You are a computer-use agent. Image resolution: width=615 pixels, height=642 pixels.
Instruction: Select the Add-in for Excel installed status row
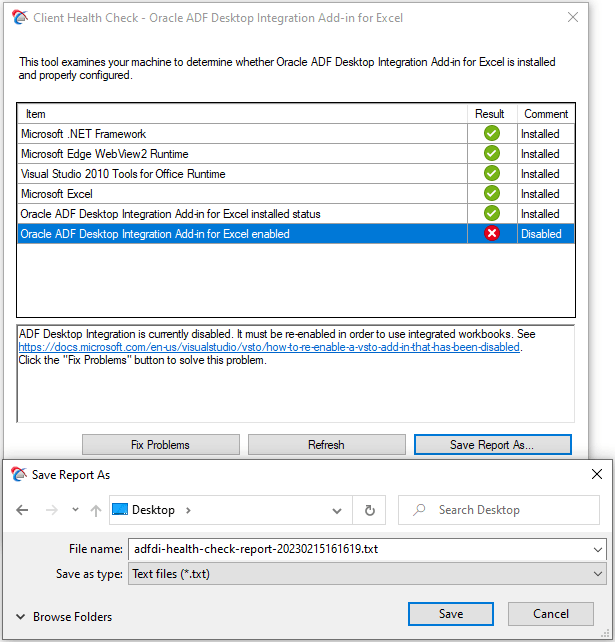(296, 214)
